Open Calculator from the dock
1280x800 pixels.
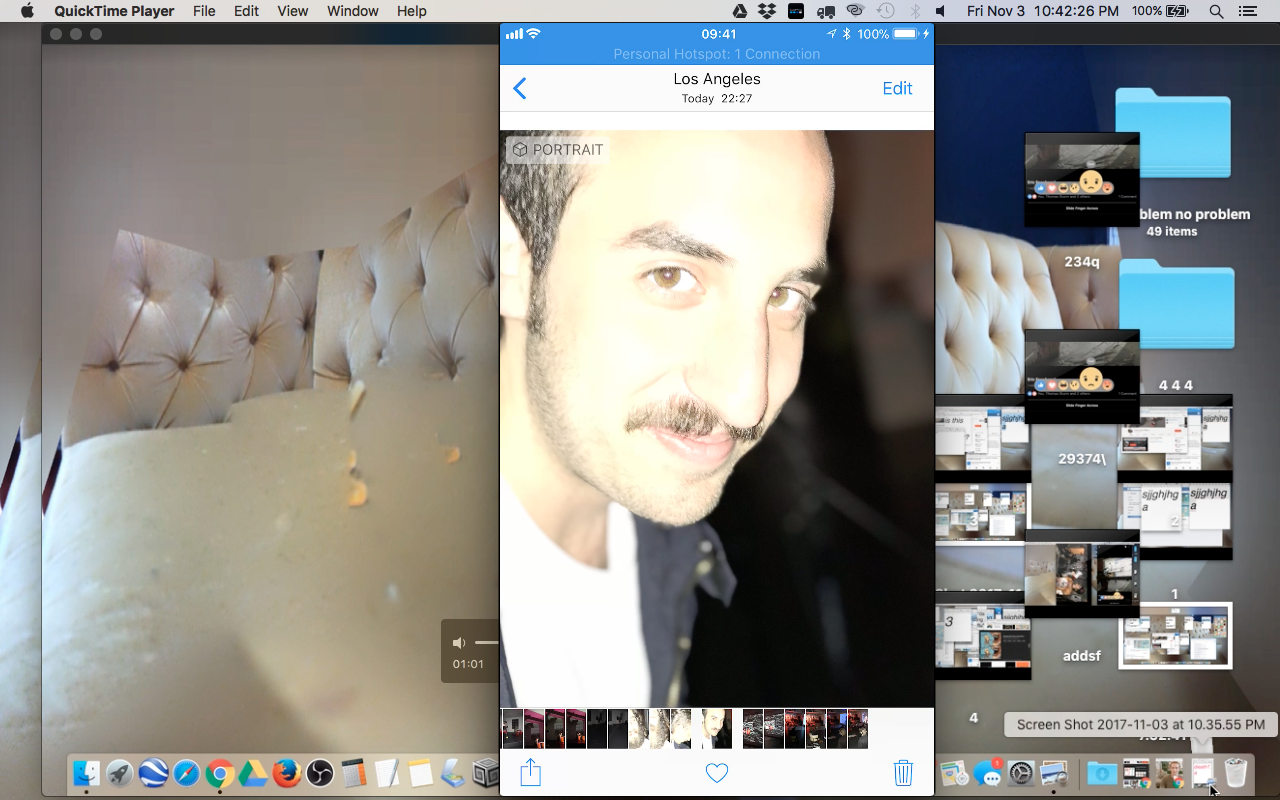pos(354,772)
